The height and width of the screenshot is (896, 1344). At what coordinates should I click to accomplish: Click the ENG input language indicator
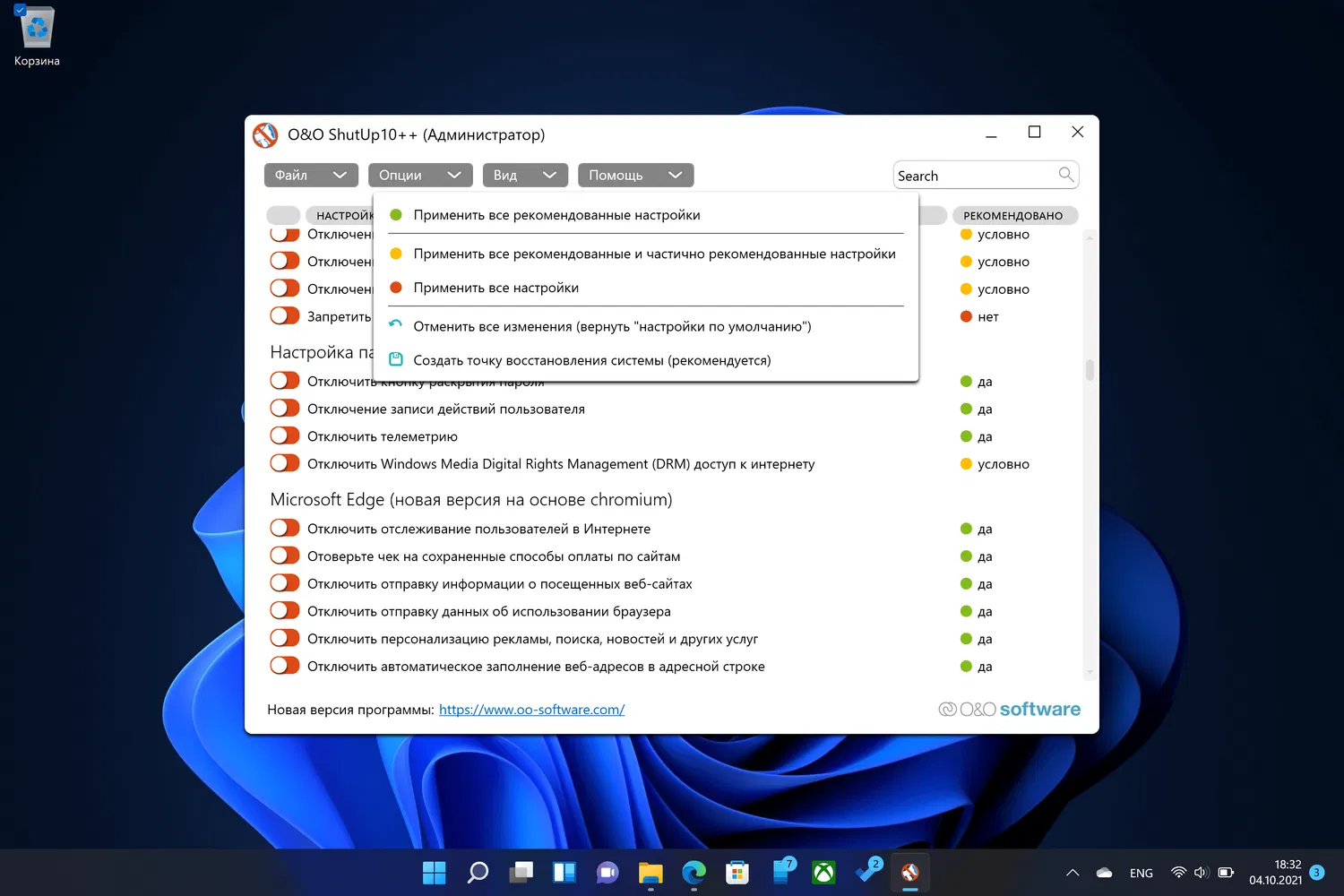pyautogui.click(x=1142, y=873)
